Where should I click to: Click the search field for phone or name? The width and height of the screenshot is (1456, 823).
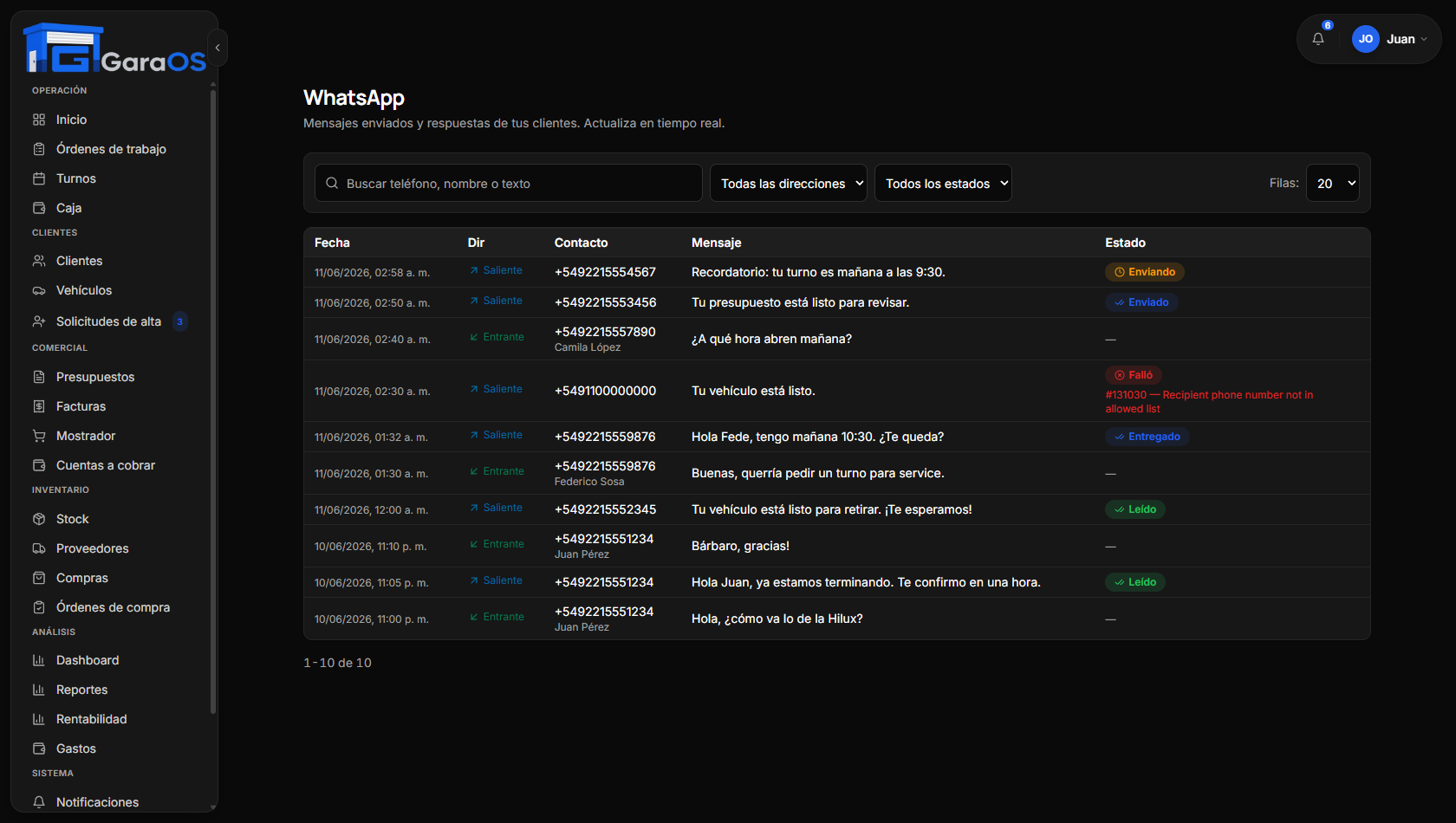509,183
